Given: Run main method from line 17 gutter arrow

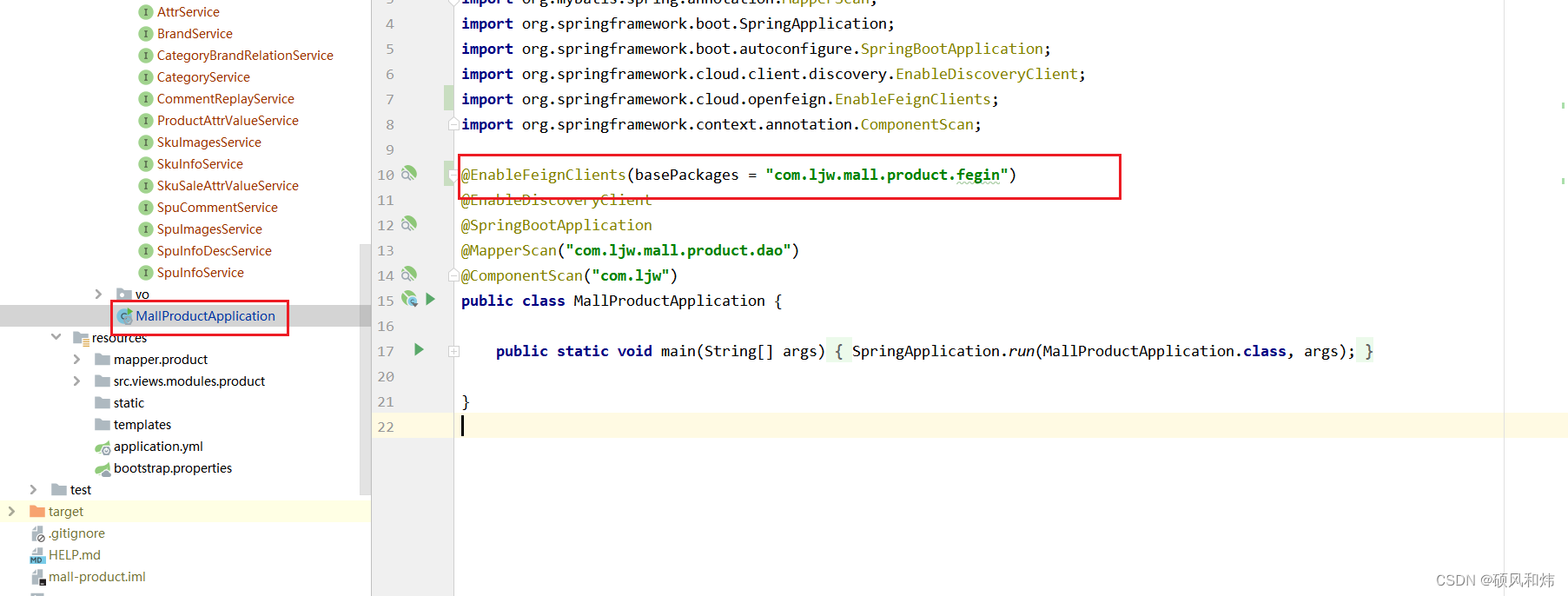Looking at the screenshot, I should point(419,350).
